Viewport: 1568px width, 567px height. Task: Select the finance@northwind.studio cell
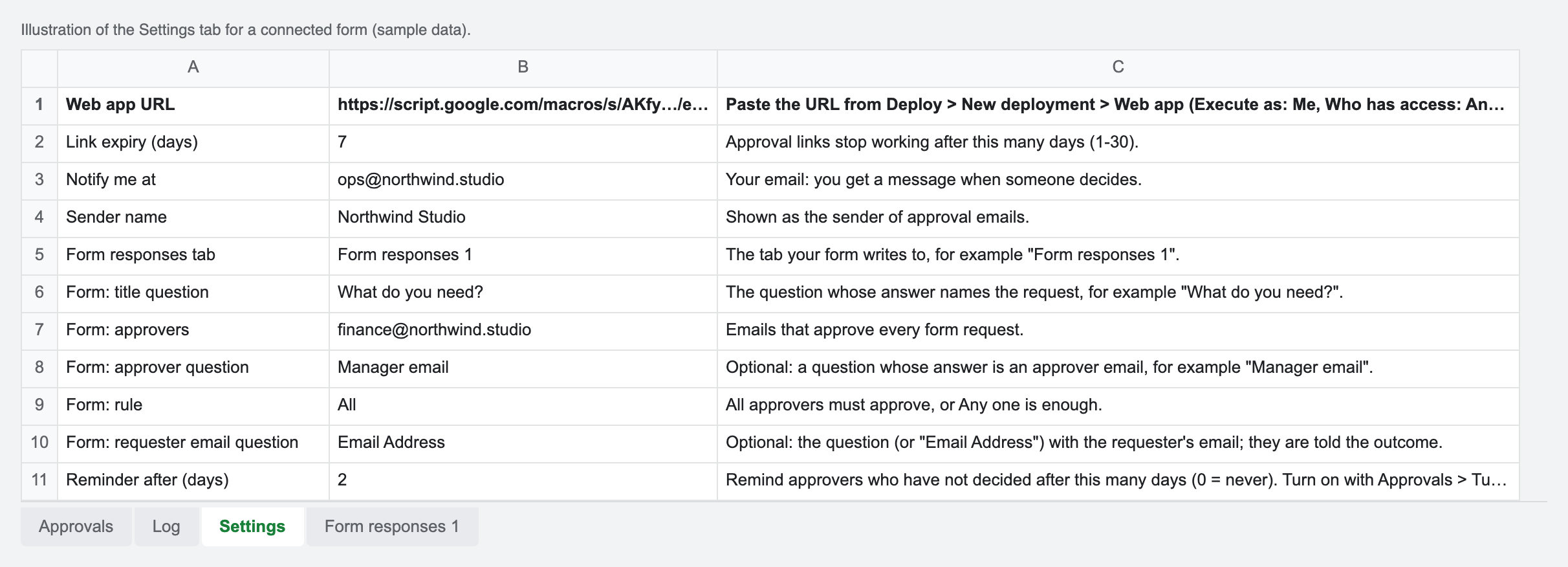pos(523,331)
